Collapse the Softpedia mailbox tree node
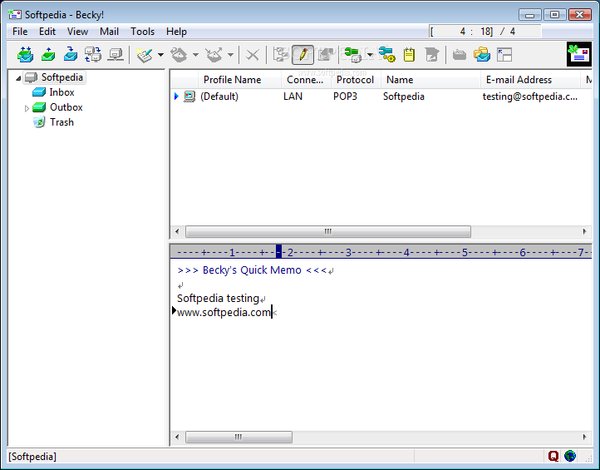The height and width of the screenshot is (470, 600). point(18,78)
